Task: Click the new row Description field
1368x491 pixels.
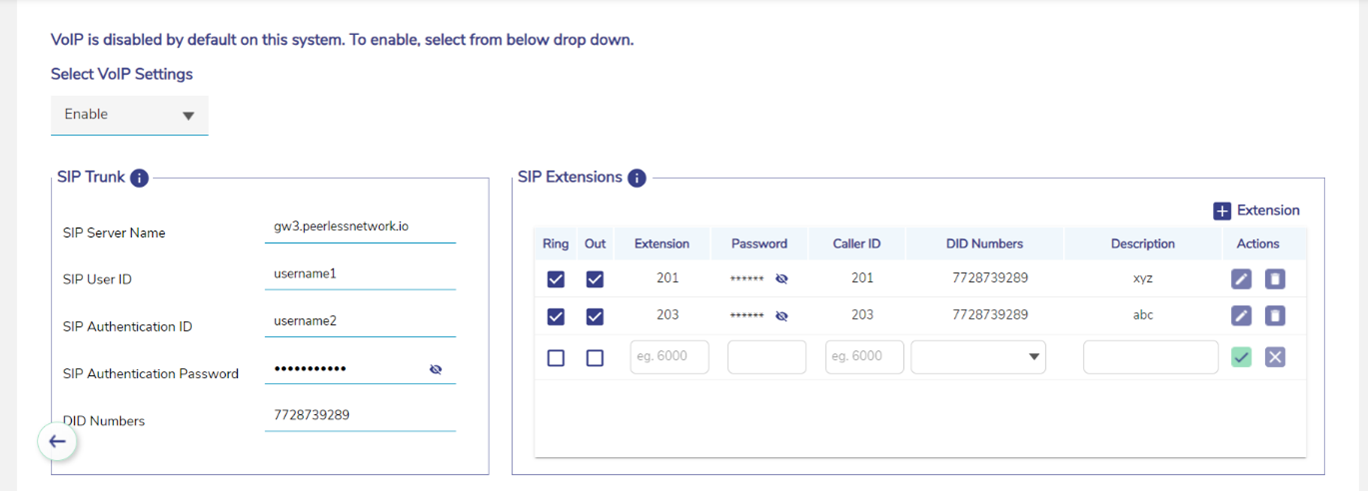Action: 1150,357
